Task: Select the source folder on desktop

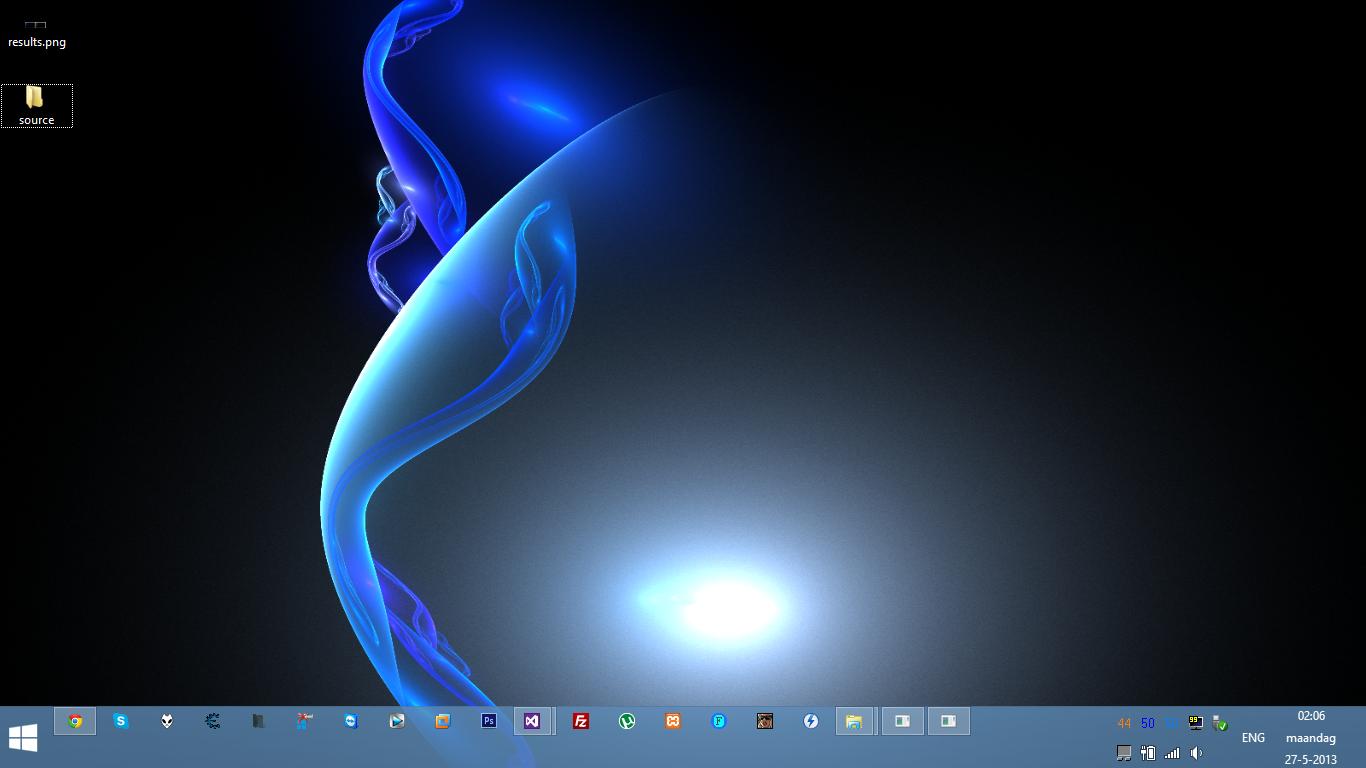Action: point(36,106)
